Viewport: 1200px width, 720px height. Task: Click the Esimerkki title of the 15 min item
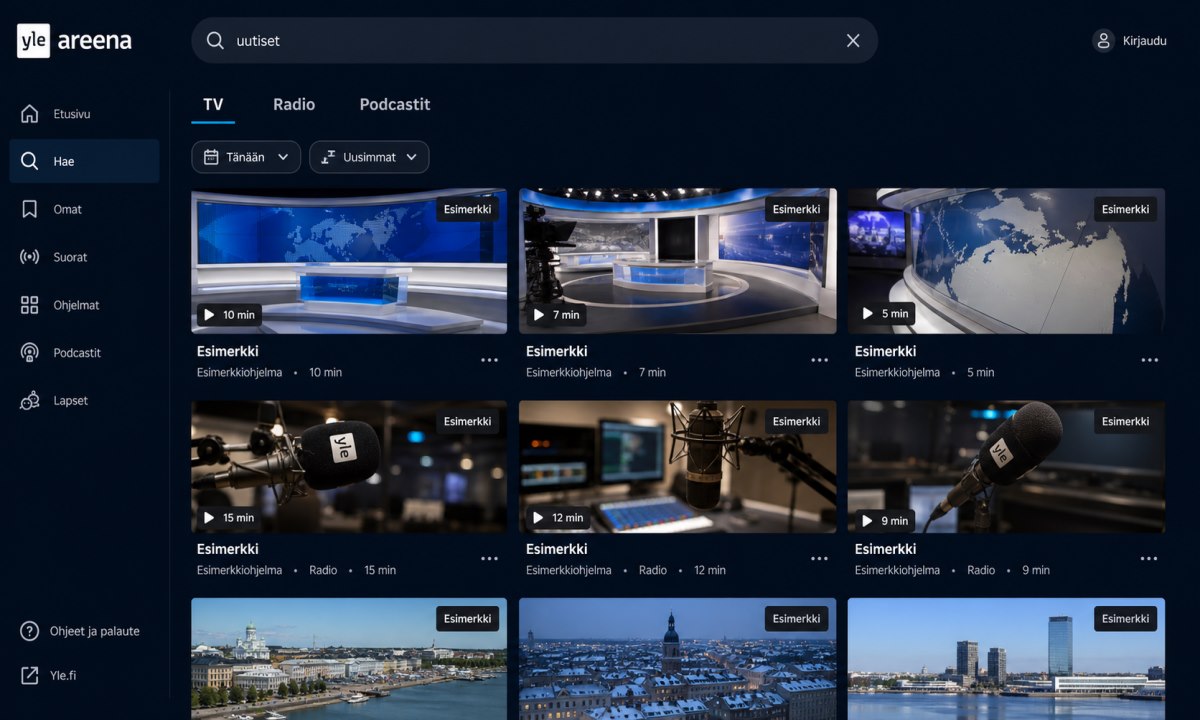click(228, 549)
